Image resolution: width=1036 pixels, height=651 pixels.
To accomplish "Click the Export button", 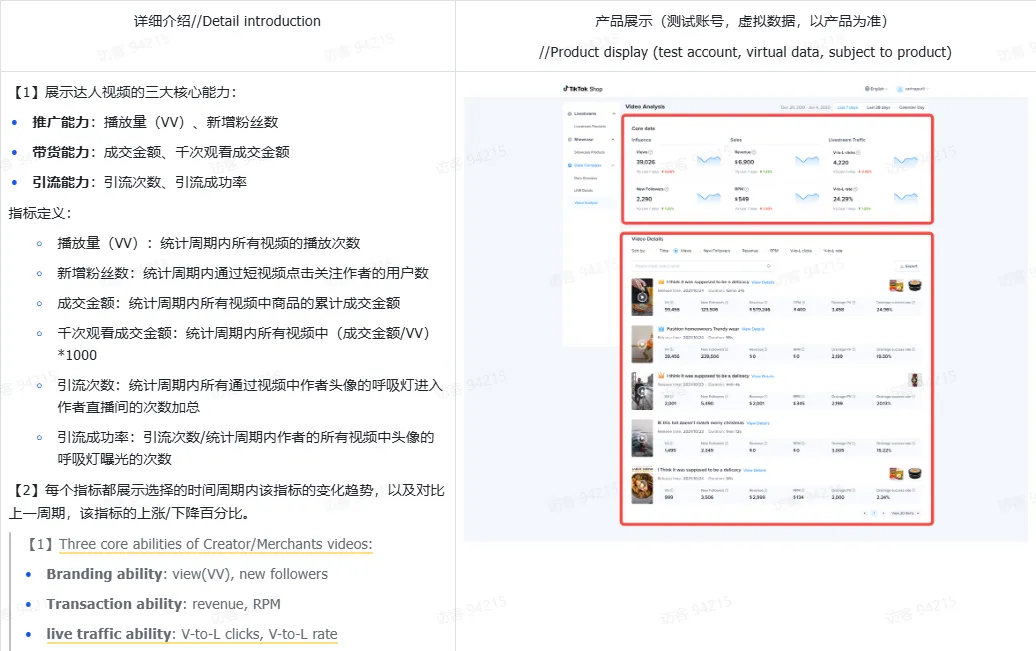I will click(x=908, y=266).
